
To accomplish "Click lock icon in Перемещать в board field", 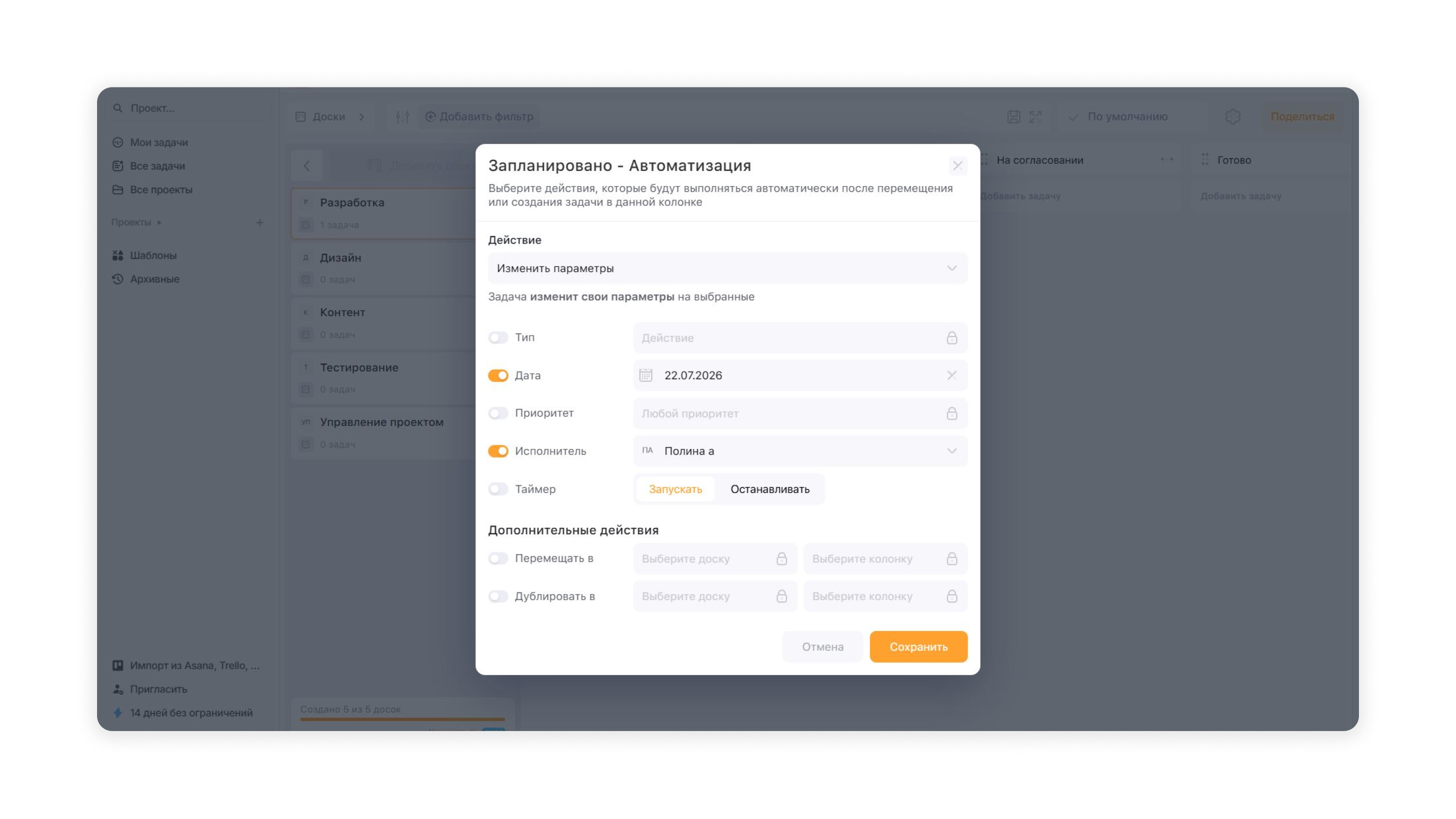I will [x=782, y=559].
